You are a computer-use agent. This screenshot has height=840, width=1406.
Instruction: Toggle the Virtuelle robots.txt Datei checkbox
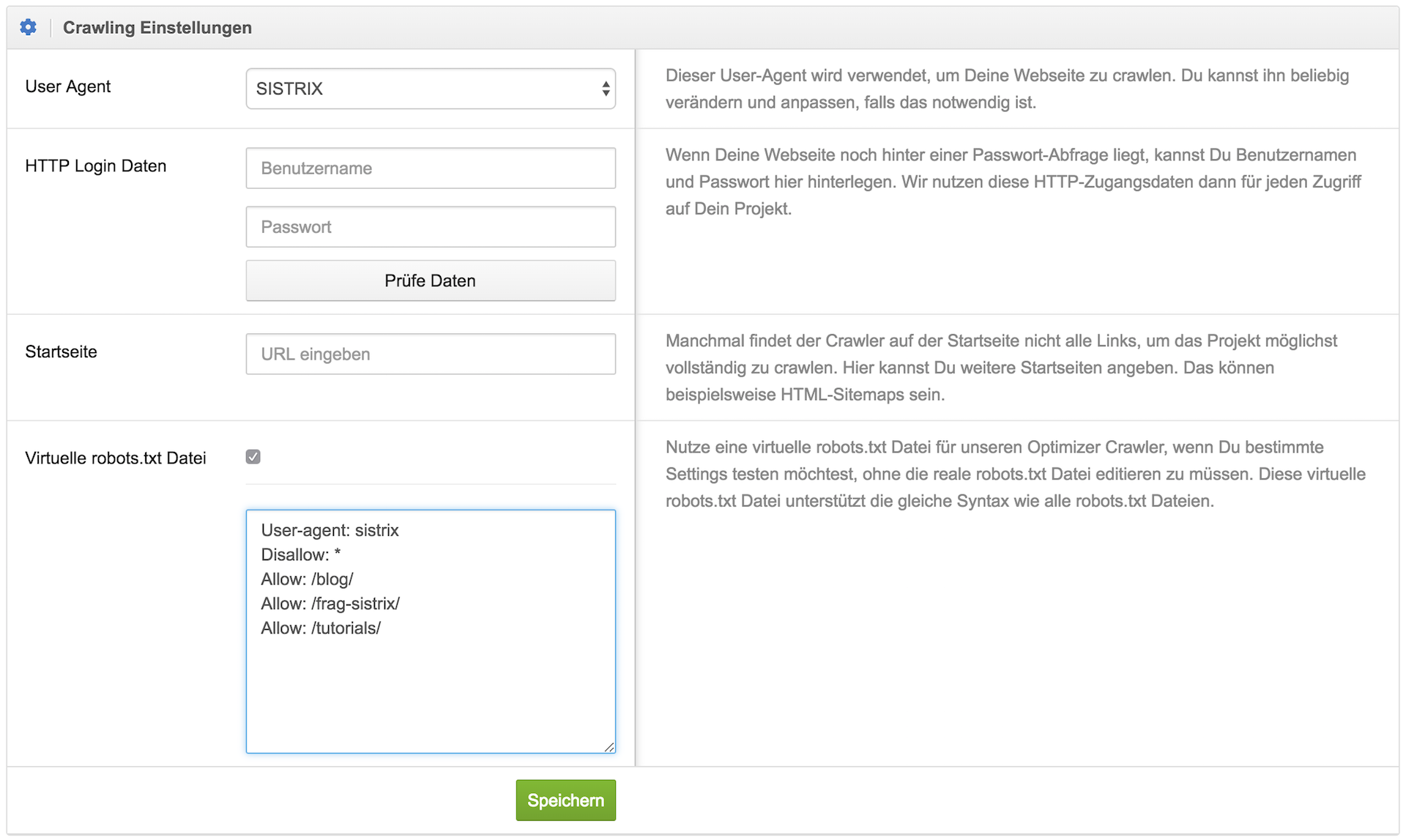[x=253, y=457]
